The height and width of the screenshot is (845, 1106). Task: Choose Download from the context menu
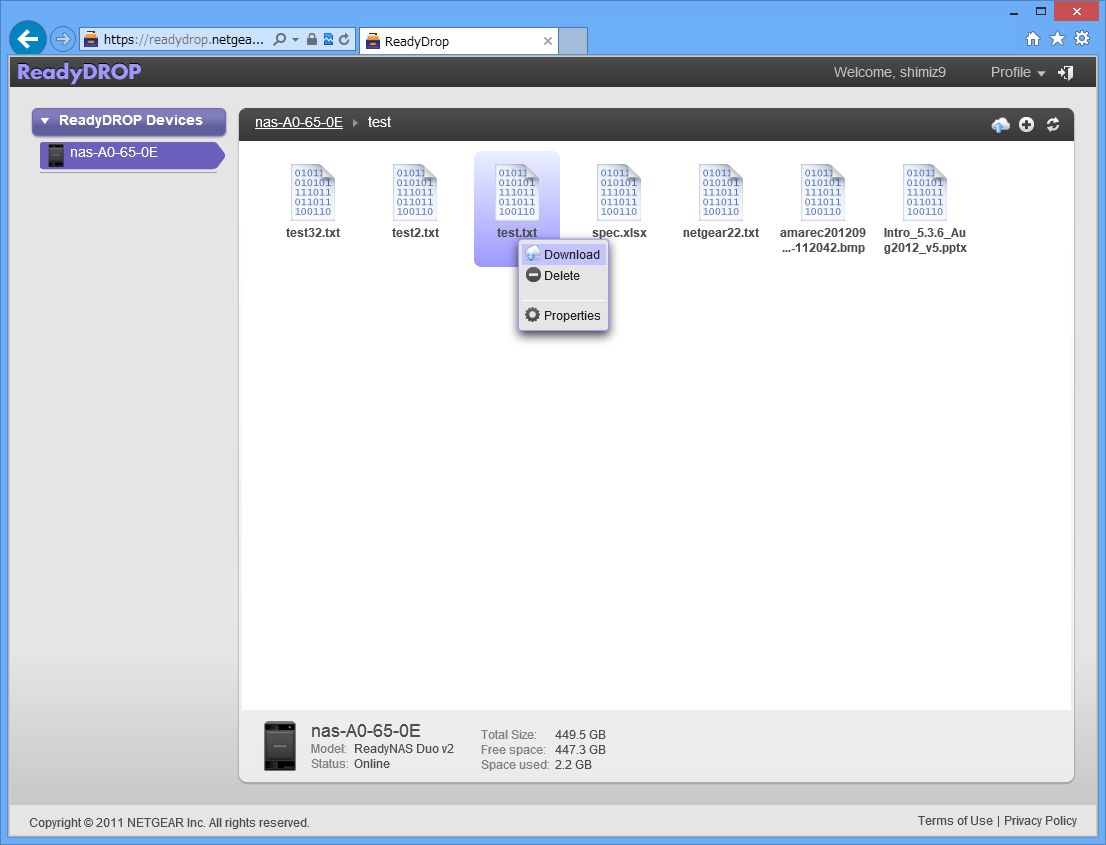563,255
